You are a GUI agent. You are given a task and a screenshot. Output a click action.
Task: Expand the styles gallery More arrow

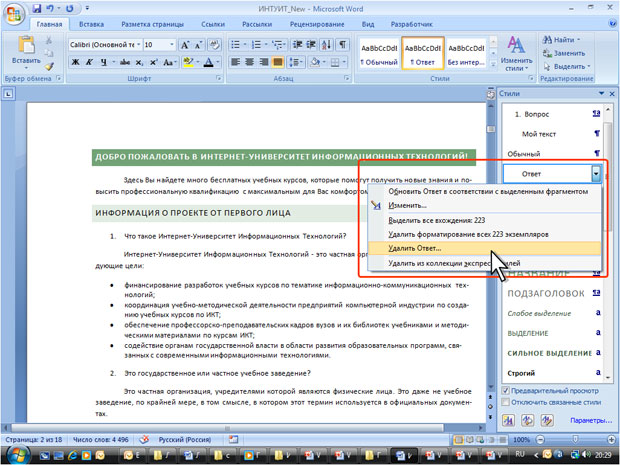pyautogui.click(x=493, y=64)
